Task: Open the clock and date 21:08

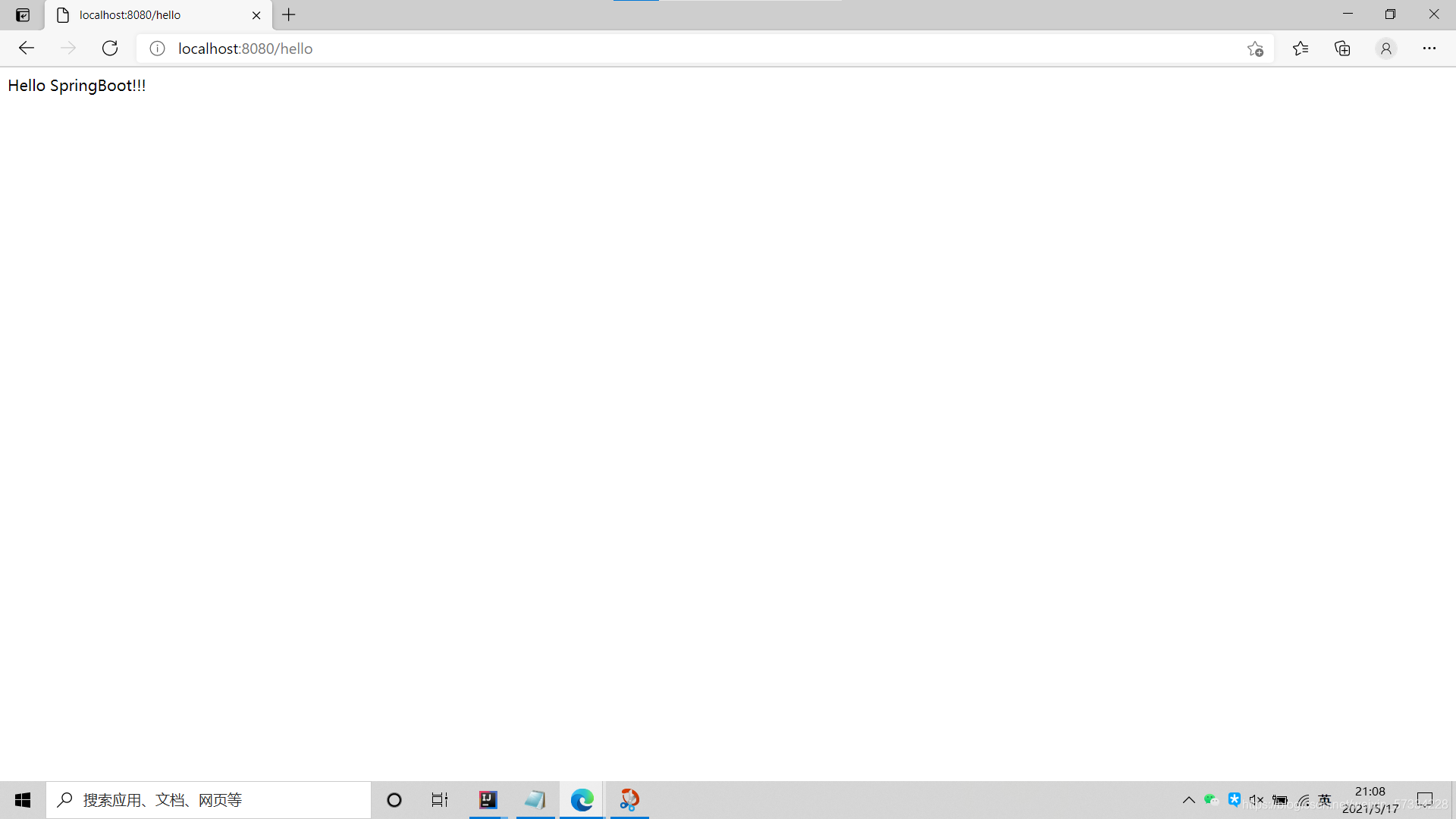Action: 1370,800
